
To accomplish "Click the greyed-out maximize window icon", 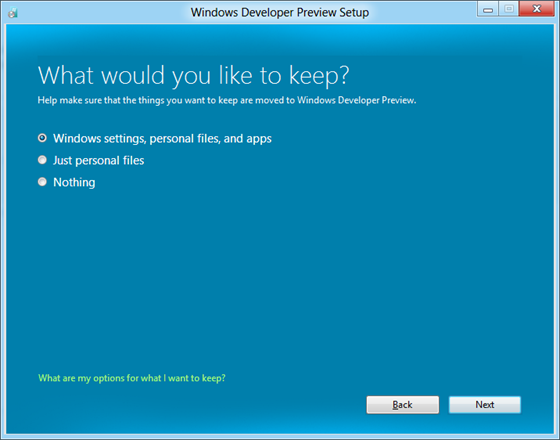I will 509,9.
